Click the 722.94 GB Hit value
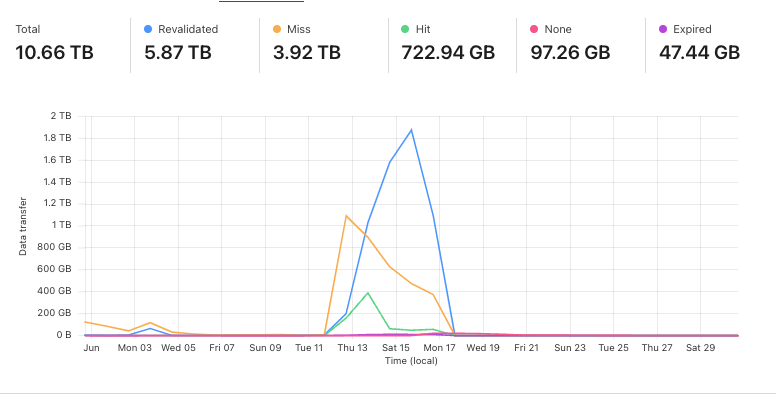The height and width of the screenshot is (399, 776). (448, 52)
